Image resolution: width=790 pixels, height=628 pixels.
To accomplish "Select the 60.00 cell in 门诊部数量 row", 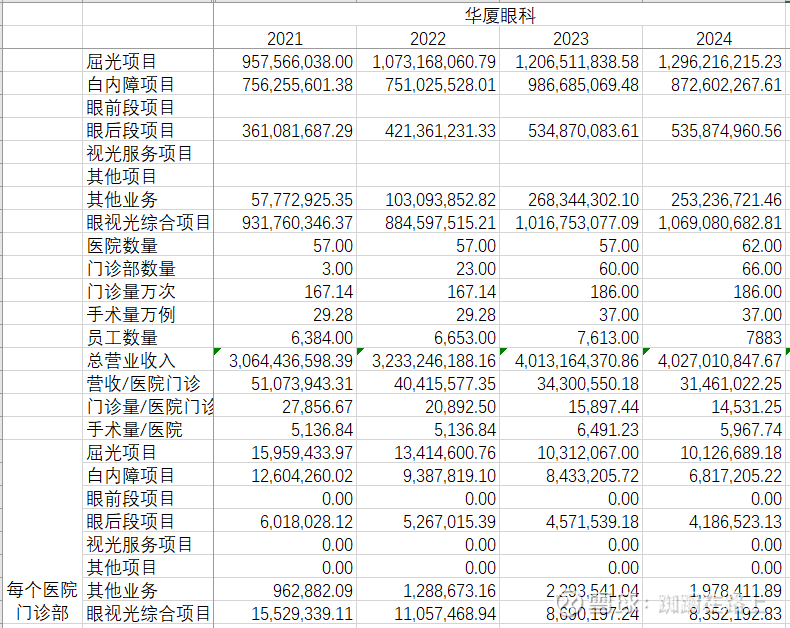I will pos(571,268).
